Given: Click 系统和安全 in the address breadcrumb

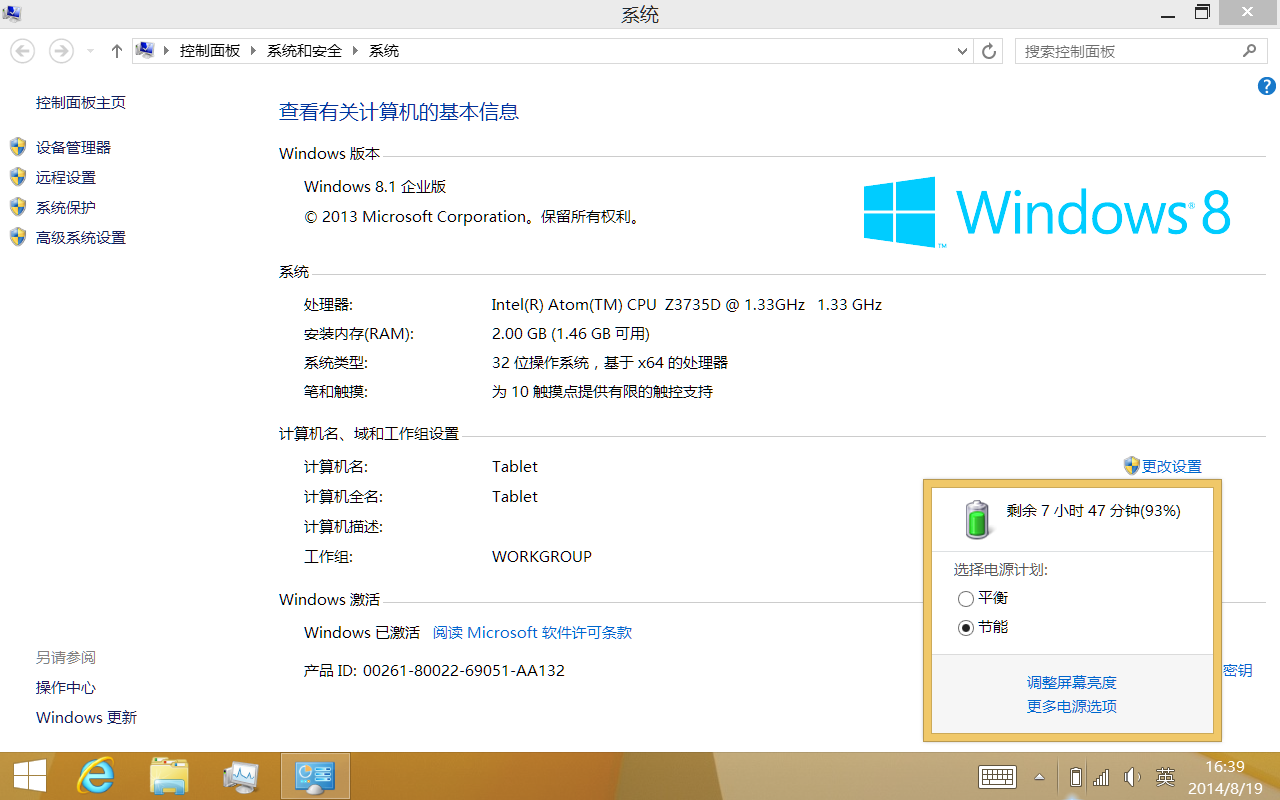Looking at the screenshot, I should coord(304,51).
